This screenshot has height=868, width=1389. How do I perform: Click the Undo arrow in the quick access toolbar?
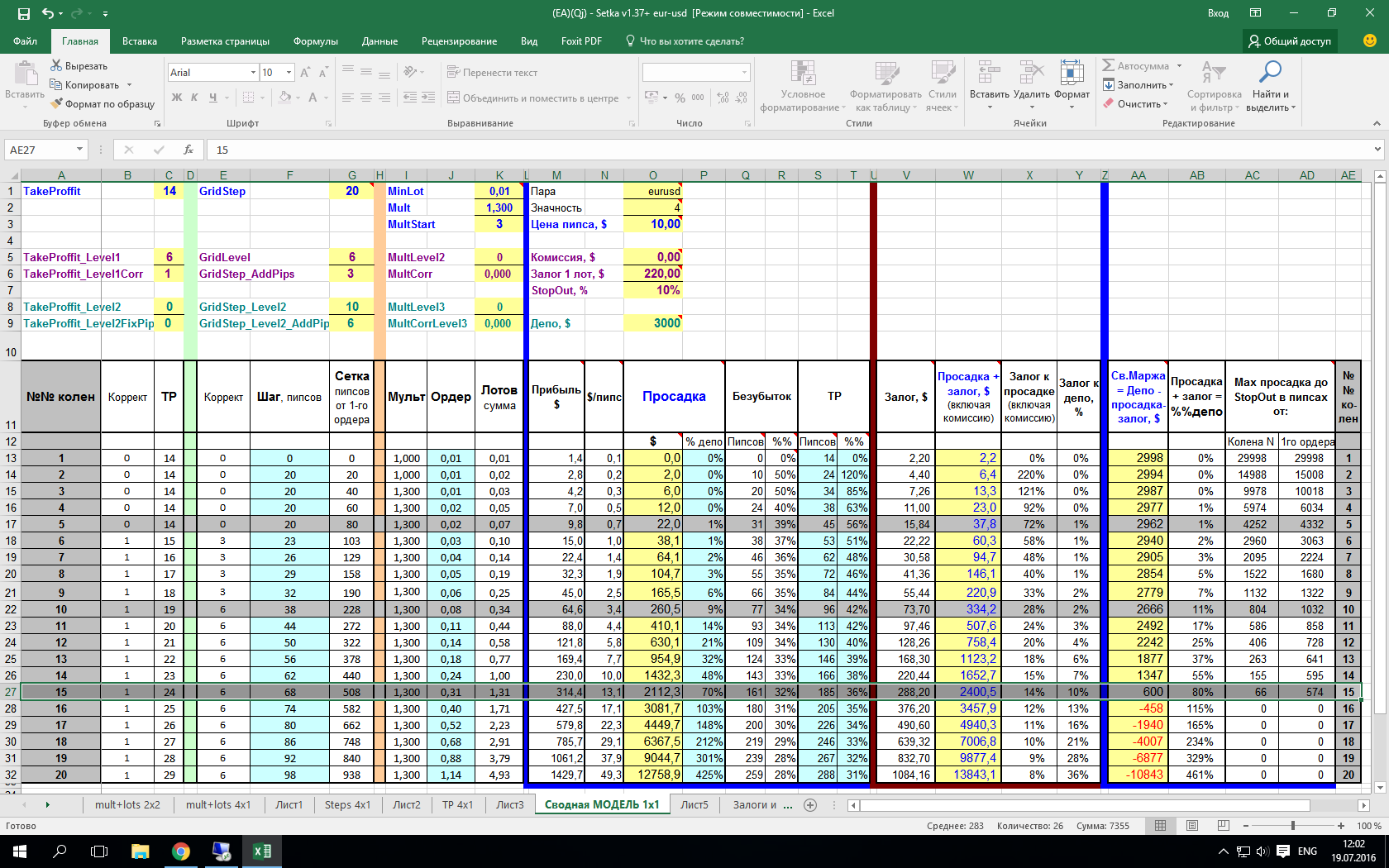(48, 13)
